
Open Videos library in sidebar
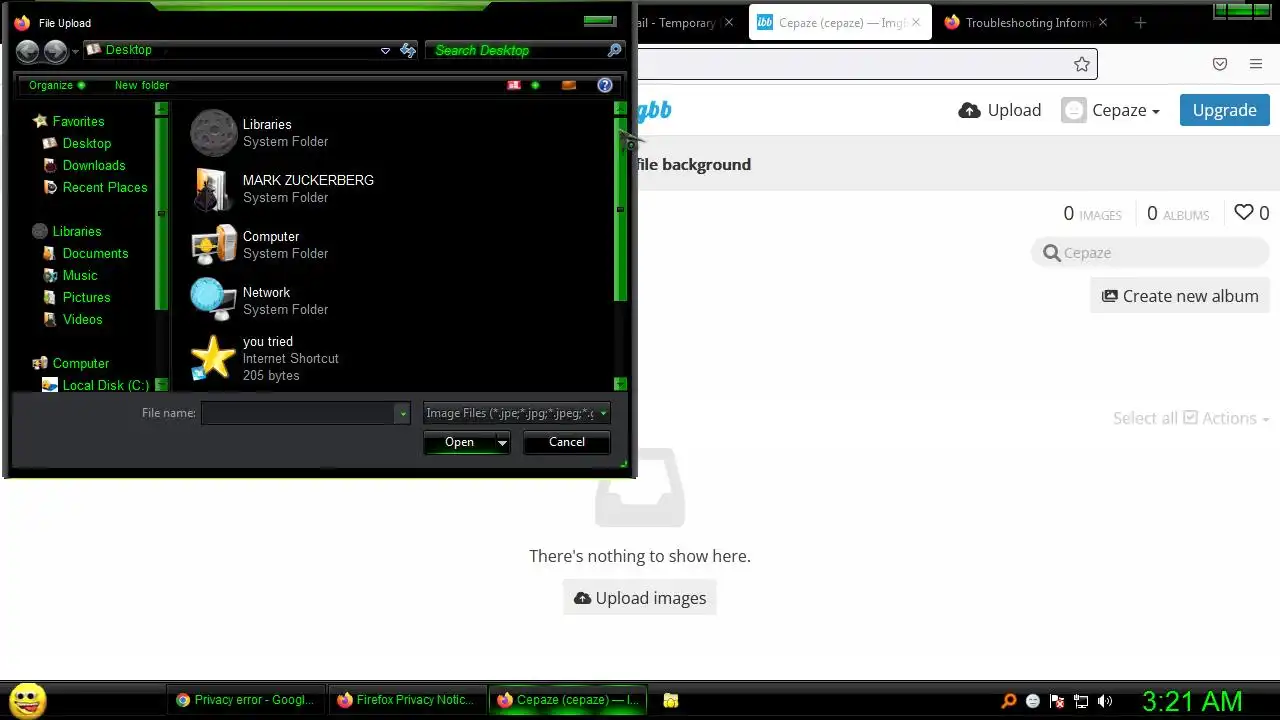(x=82, y=319)
